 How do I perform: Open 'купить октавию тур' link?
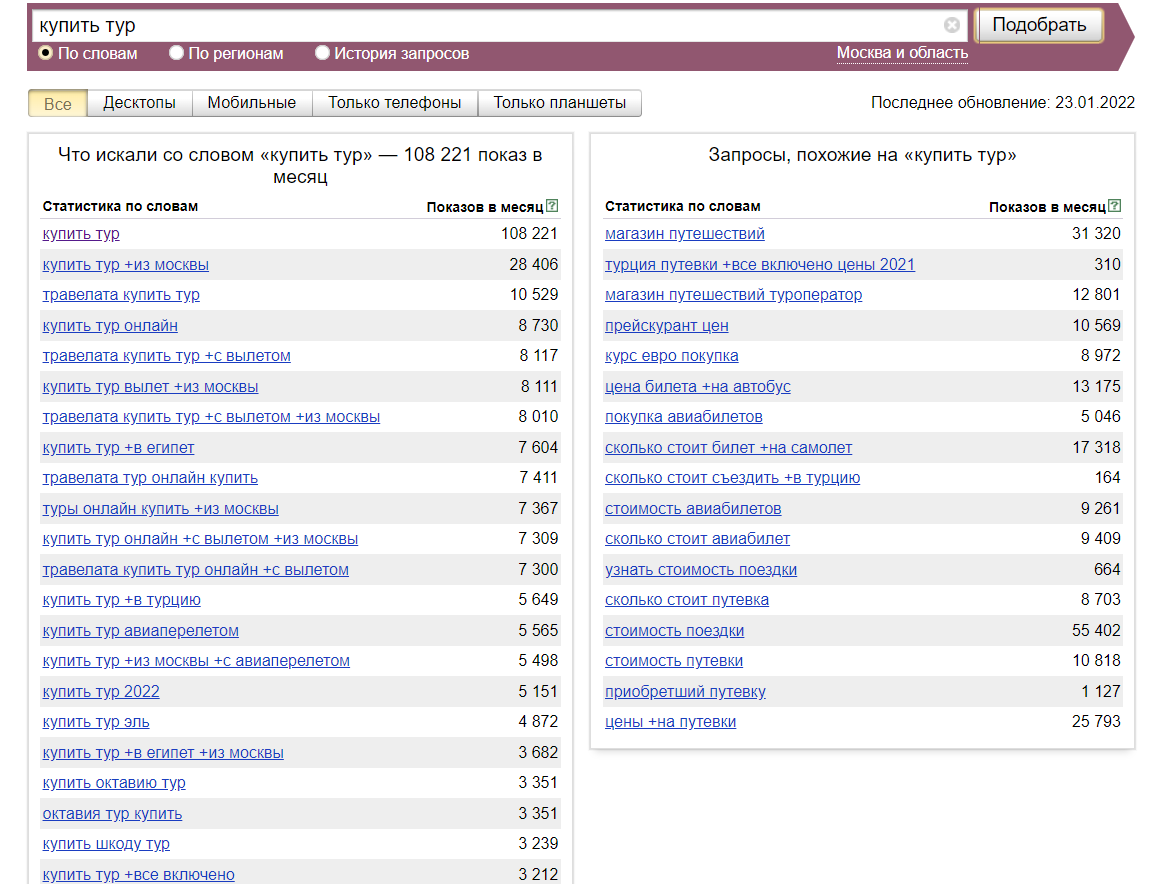(x=114, y=784)
